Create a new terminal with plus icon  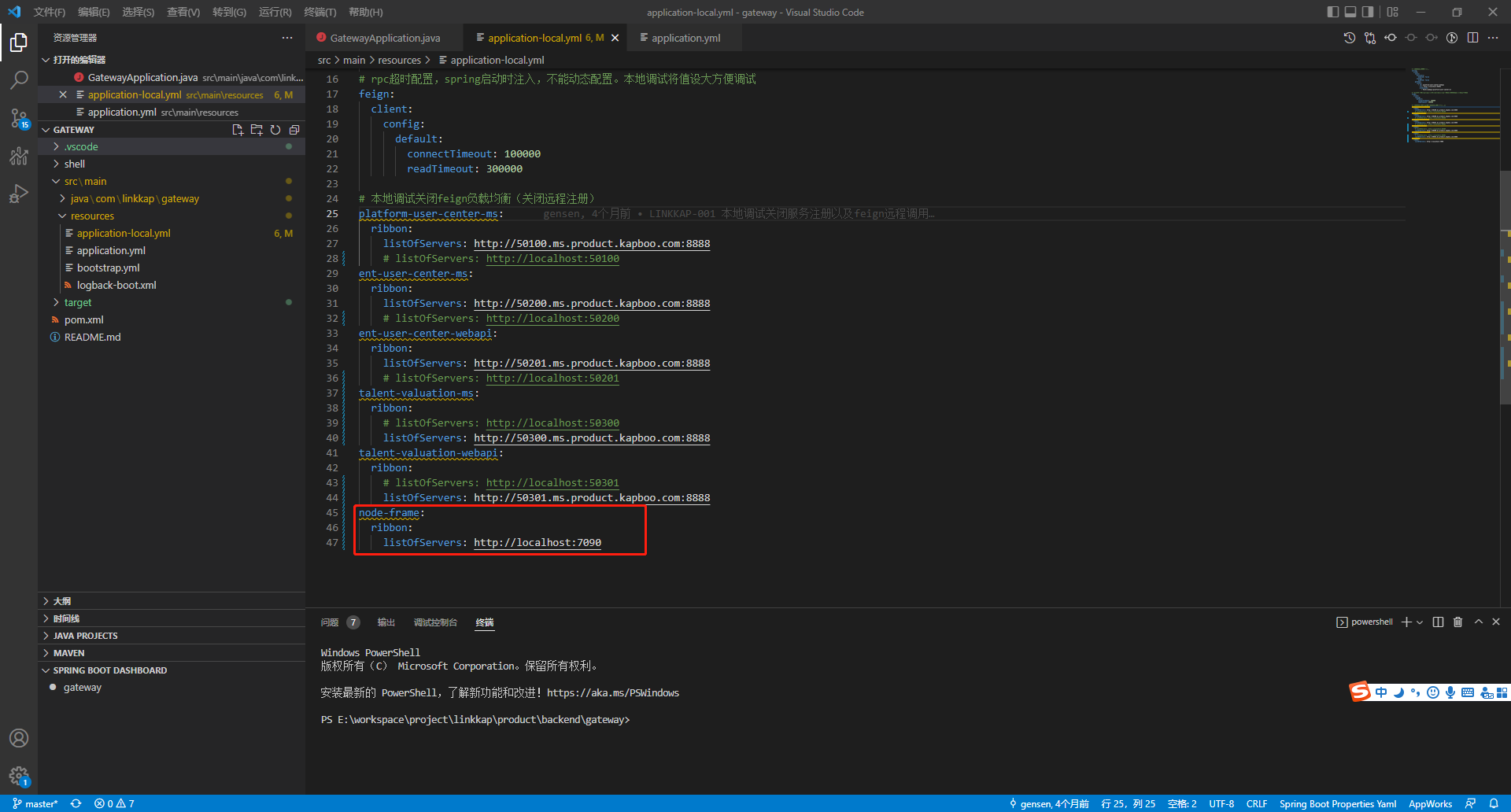click(1406, 622)
